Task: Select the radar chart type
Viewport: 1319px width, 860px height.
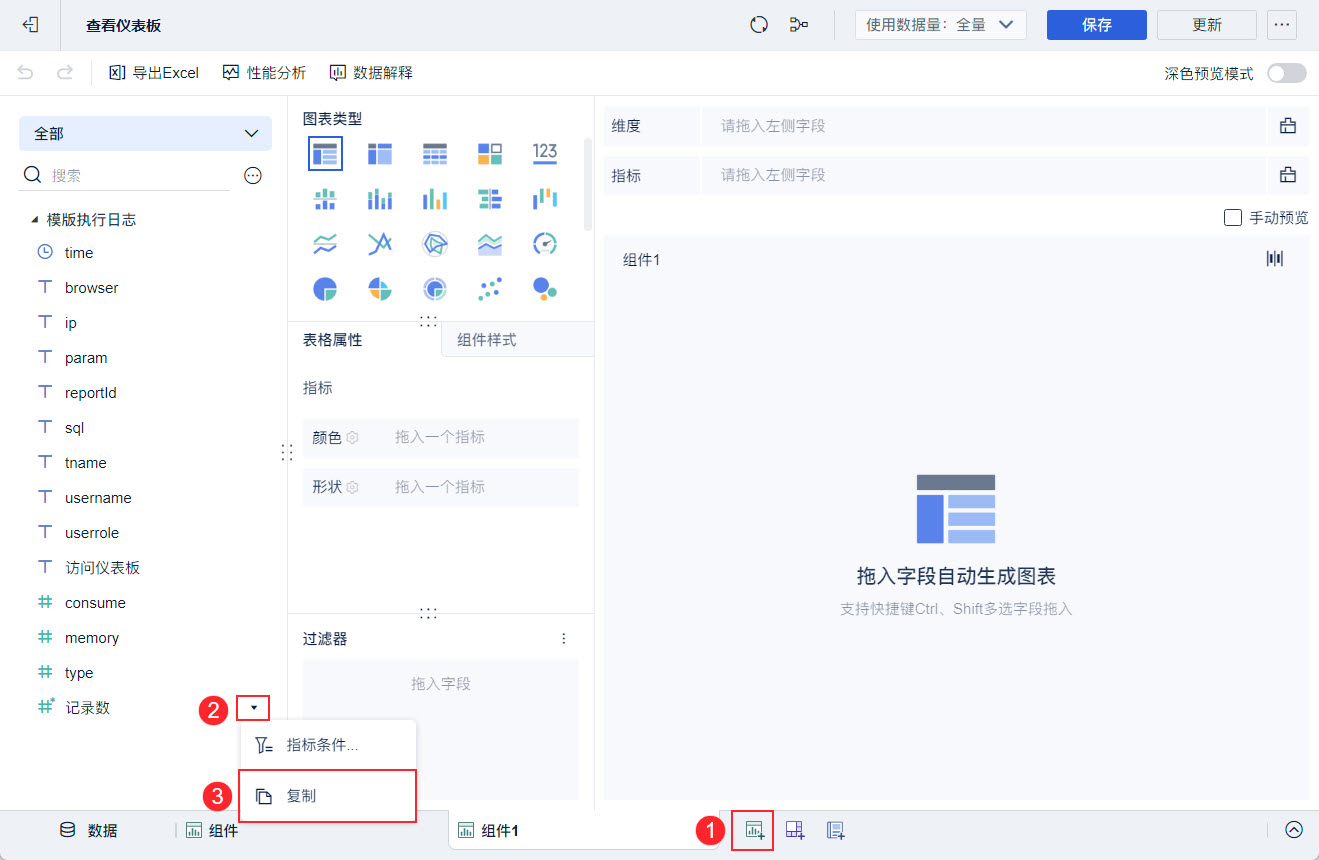Action: [435, 243]
